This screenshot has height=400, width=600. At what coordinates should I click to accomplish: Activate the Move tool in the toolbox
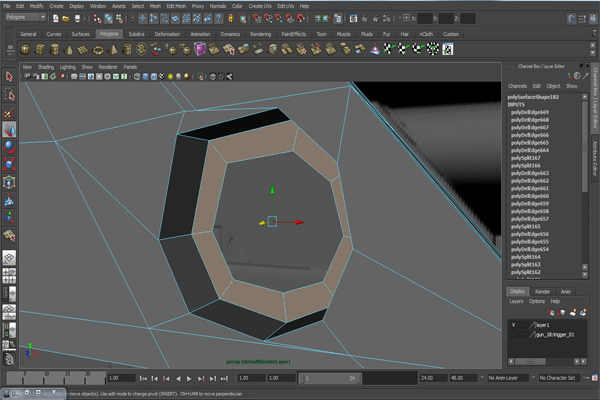click(x=9, y=130)
